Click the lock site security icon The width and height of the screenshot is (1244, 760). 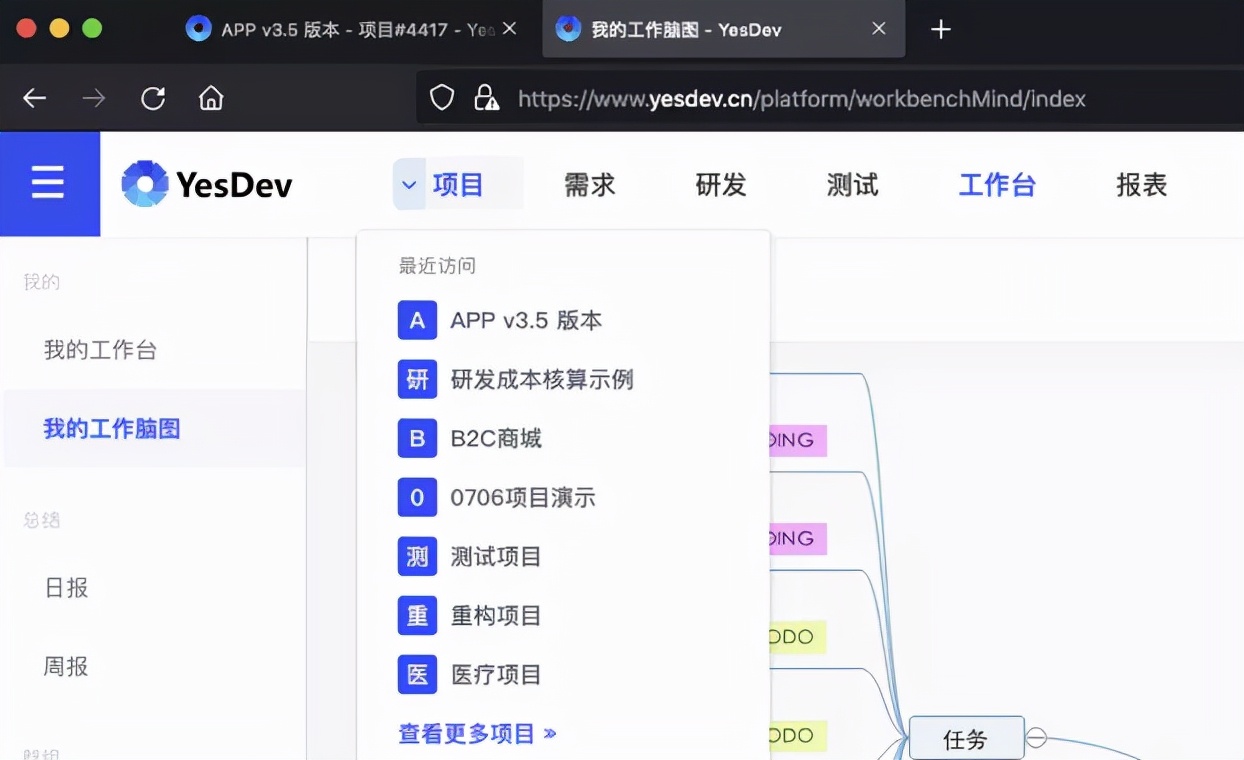click(x=486, y=98)
